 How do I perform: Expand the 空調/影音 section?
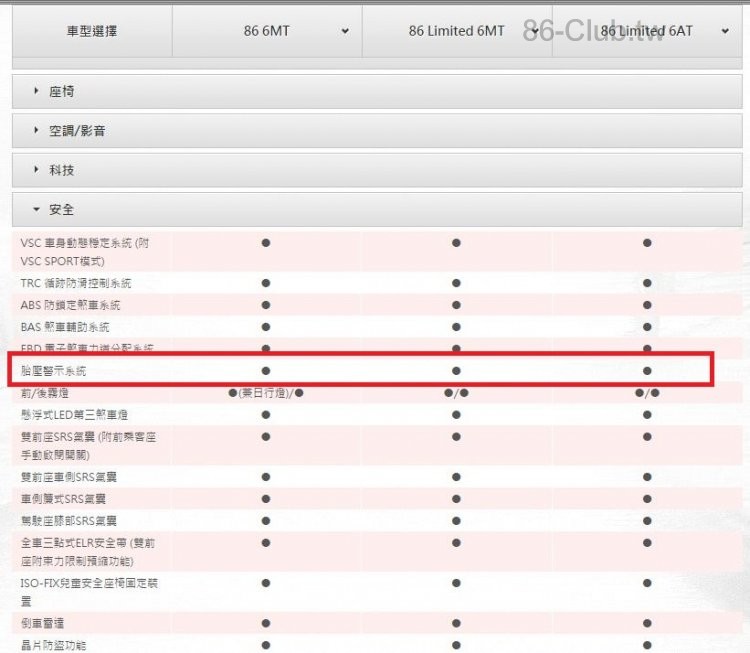77,131
